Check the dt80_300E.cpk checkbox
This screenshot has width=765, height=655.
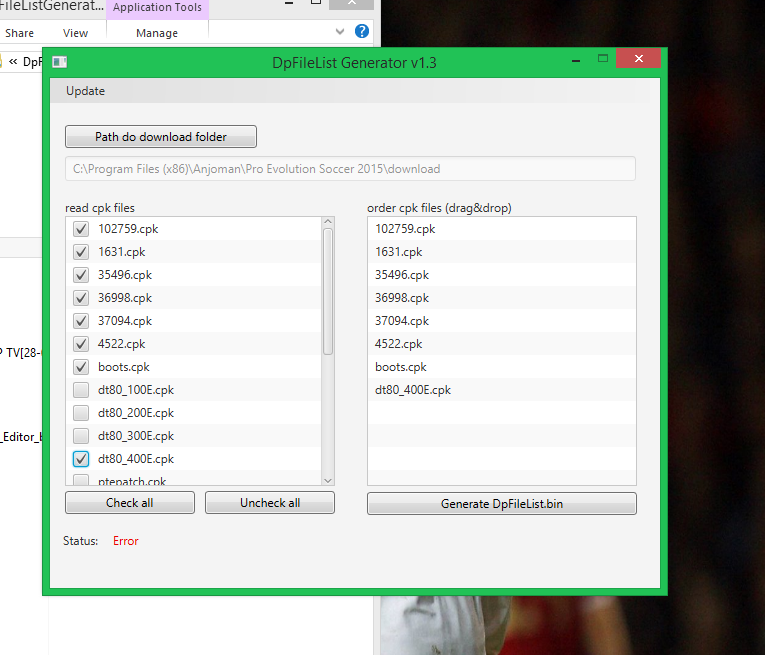pyautogui.click(x=81, y=436)
